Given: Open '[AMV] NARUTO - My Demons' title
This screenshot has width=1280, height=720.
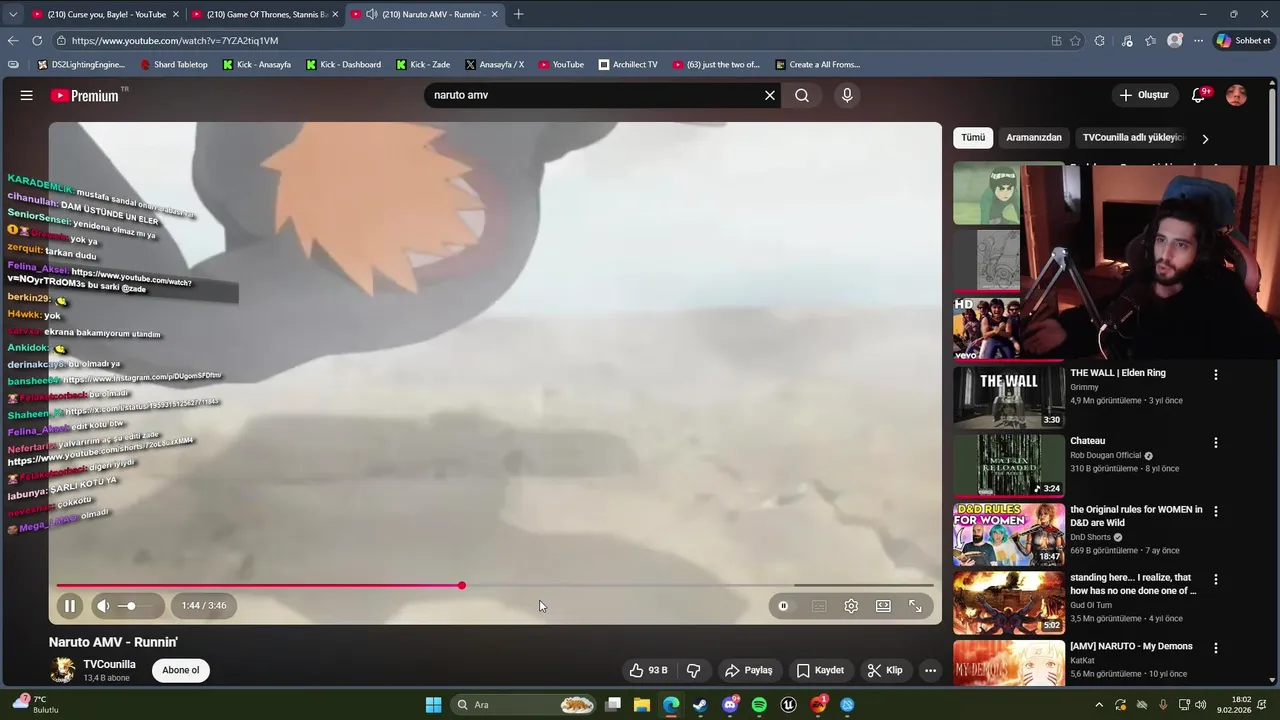Looking at the screenshot, I should click(1131, 646).
